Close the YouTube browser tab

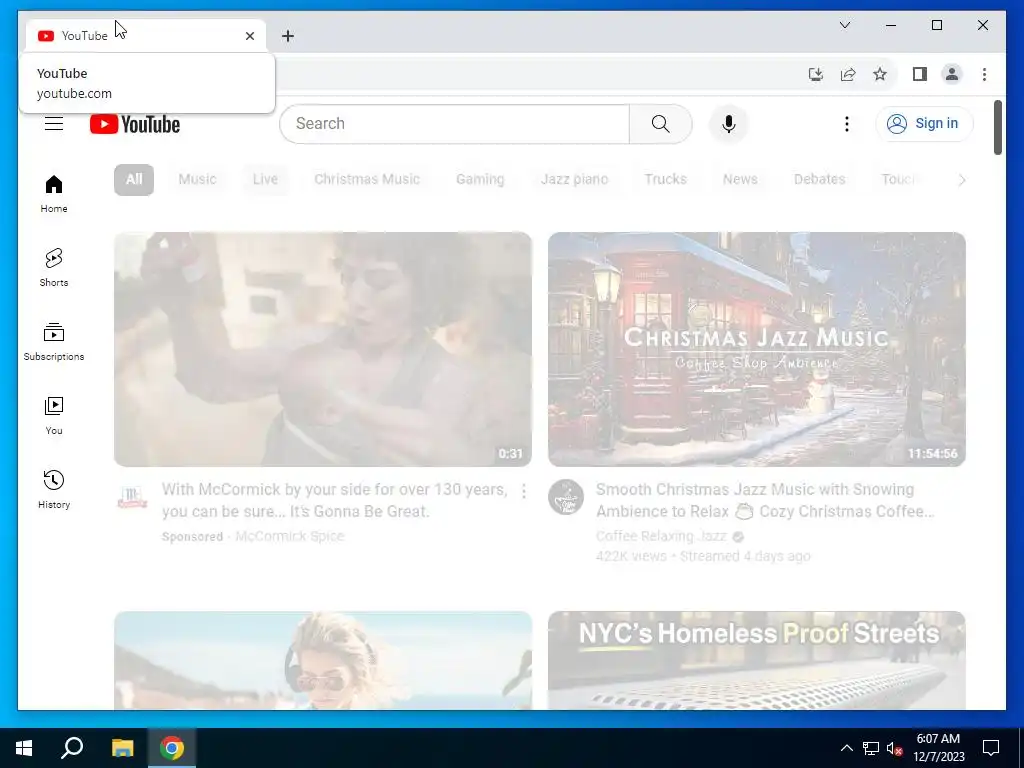(249, 36)
